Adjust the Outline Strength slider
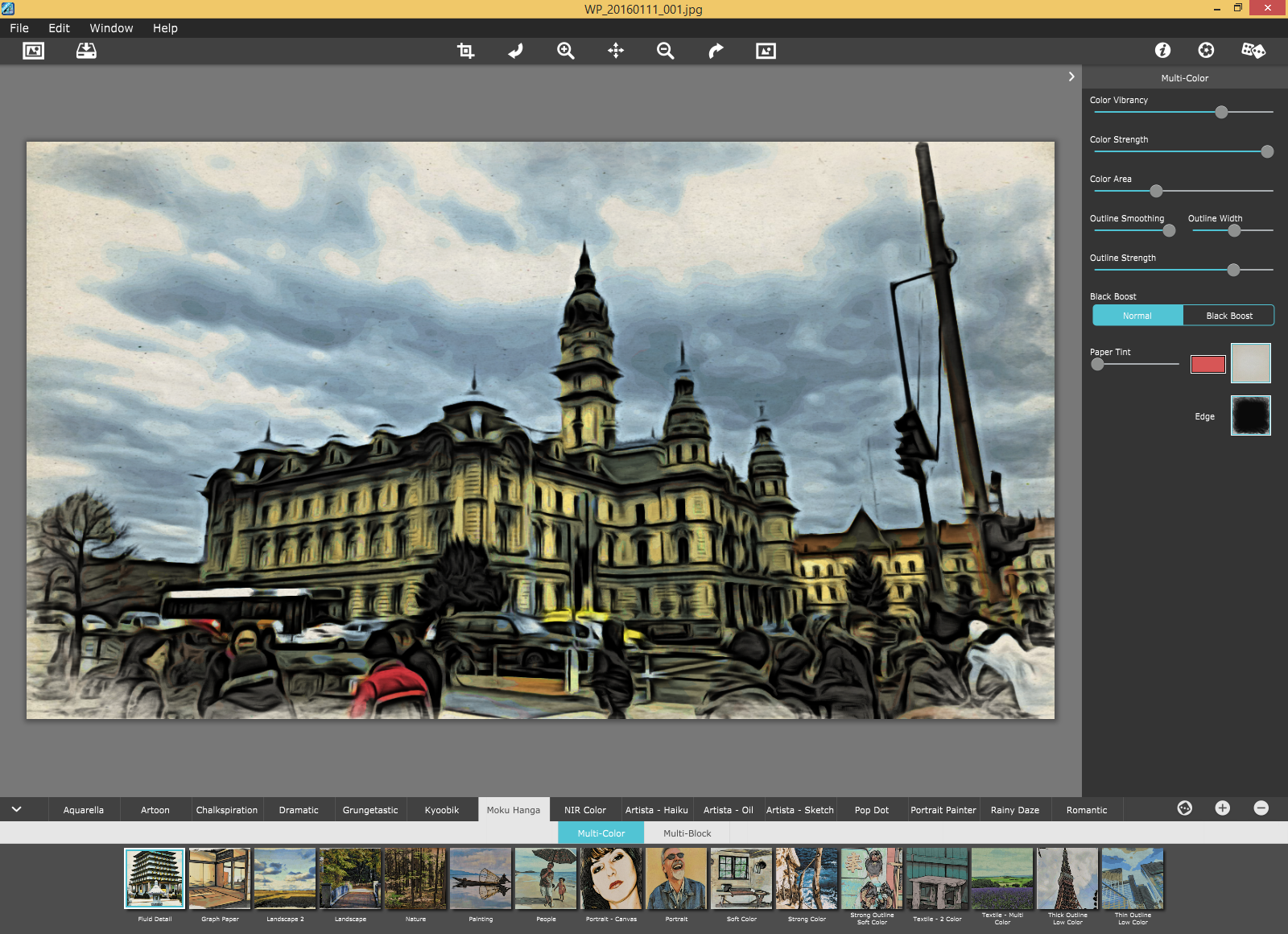Screen dimensions: 1288x934 (1233, 270)
